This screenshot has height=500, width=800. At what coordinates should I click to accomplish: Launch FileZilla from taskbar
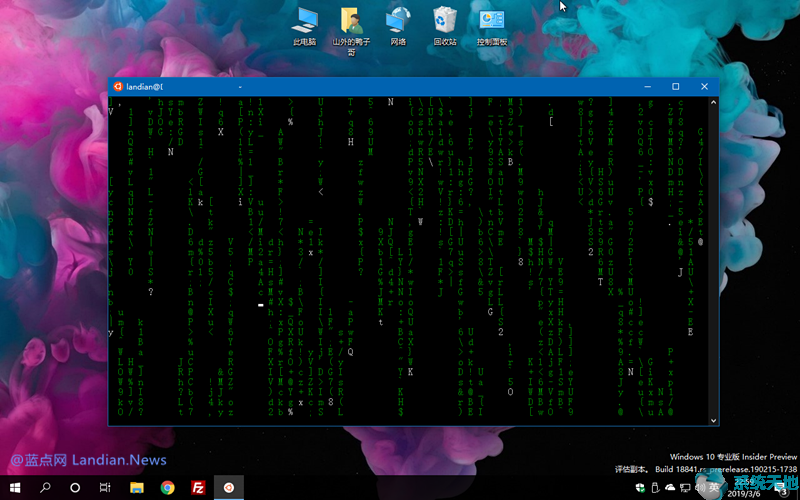198,488
